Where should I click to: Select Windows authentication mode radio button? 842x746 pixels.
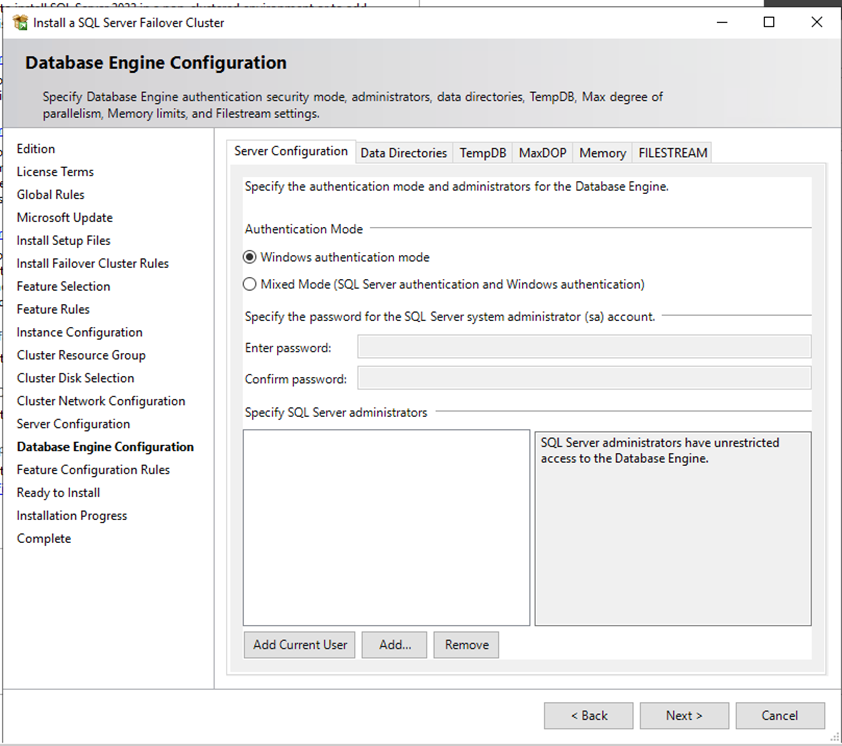[x=250, y=257]
